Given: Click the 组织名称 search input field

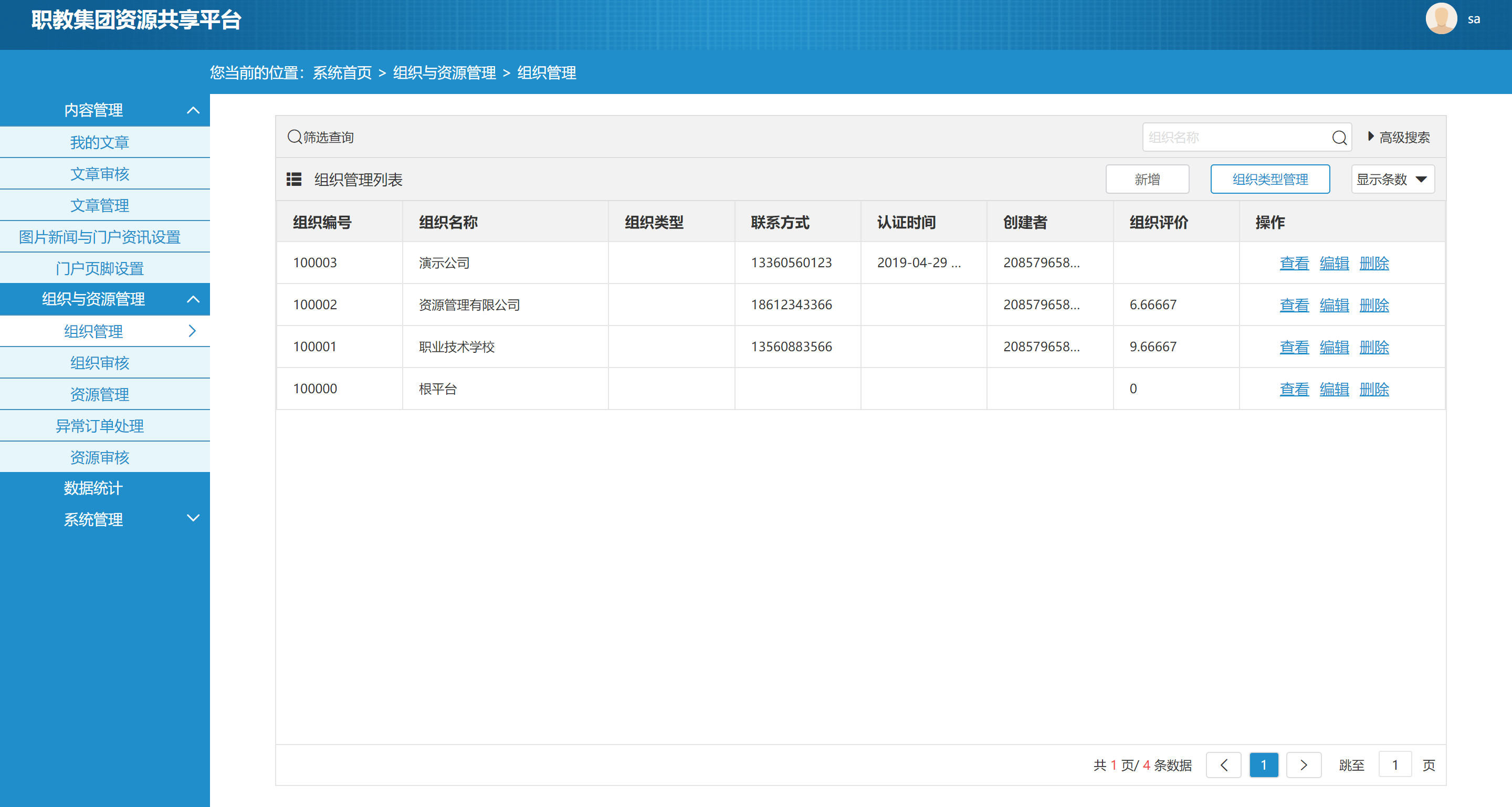Looking at the screenshot, I should click(x=1233, y=138).
